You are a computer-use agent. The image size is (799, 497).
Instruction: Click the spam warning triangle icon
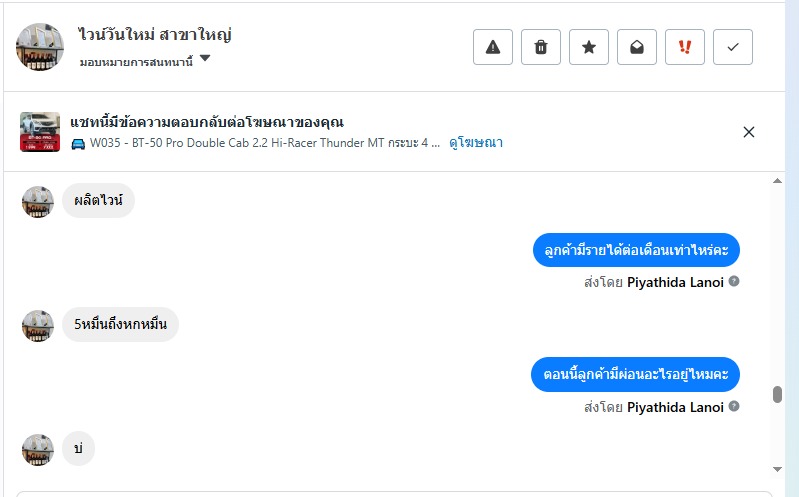493,47
